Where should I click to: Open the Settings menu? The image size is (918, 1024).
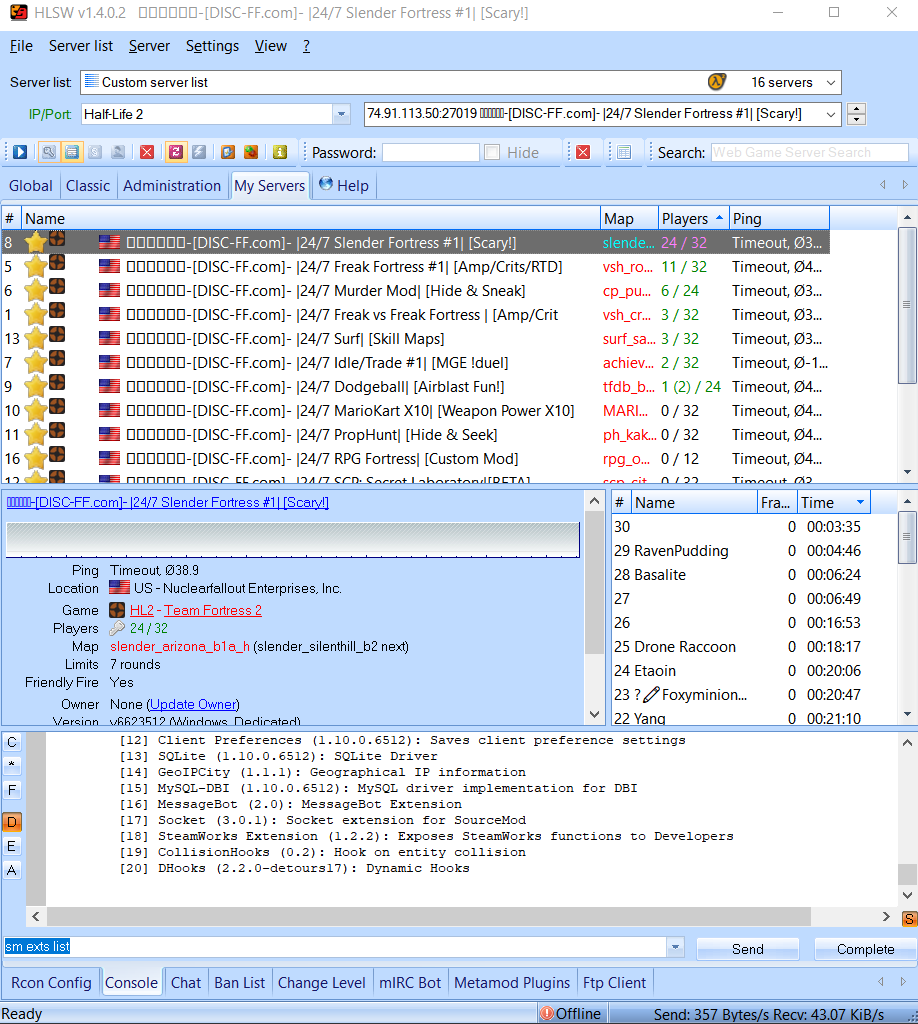(212, 46)
